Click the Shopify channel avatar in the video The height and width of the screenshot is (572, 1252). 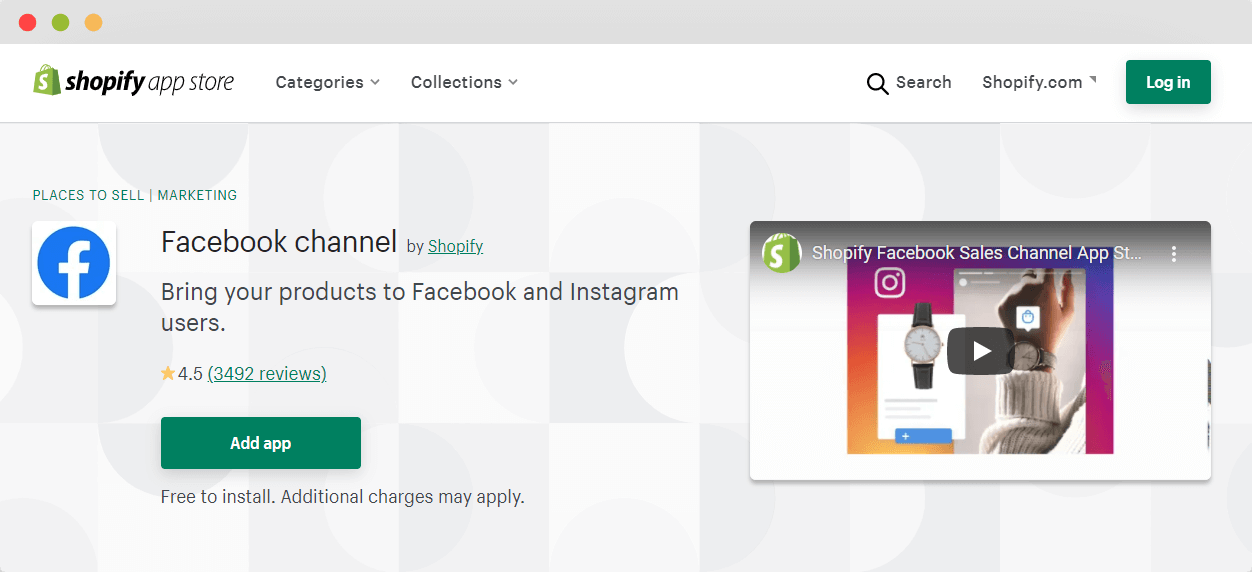click(782, 253)
